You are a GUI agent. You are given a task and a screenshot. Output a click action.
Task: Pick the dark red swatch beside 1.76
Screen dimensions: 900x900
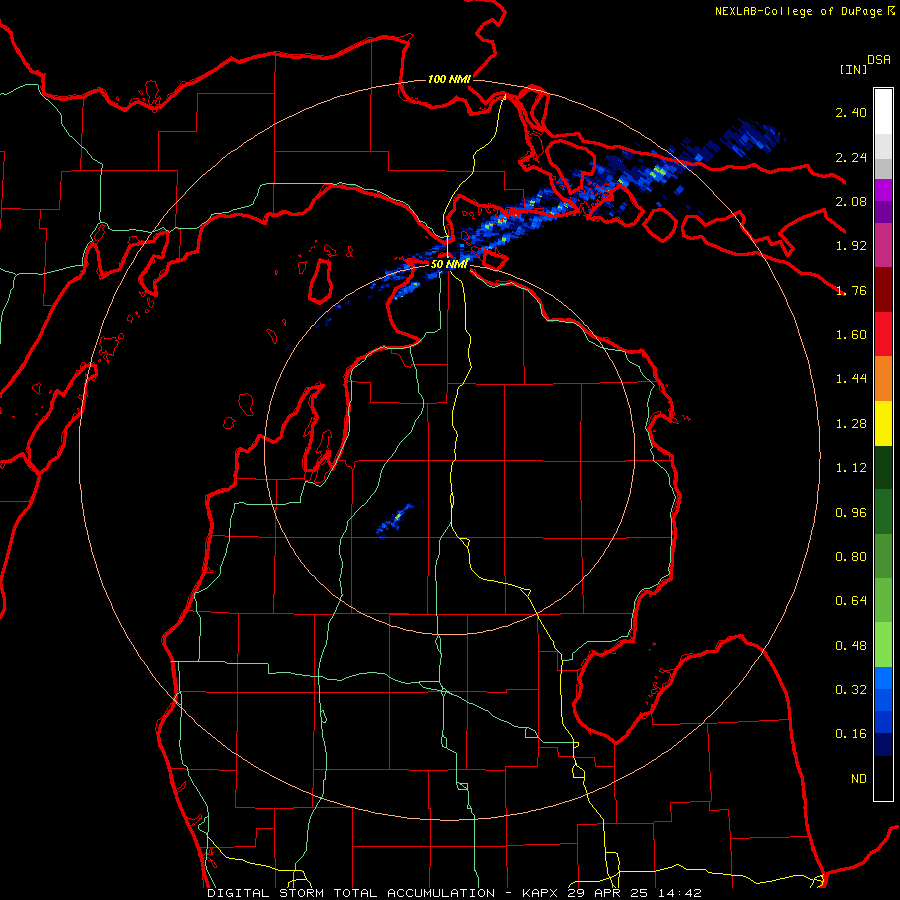coord(883,290)
